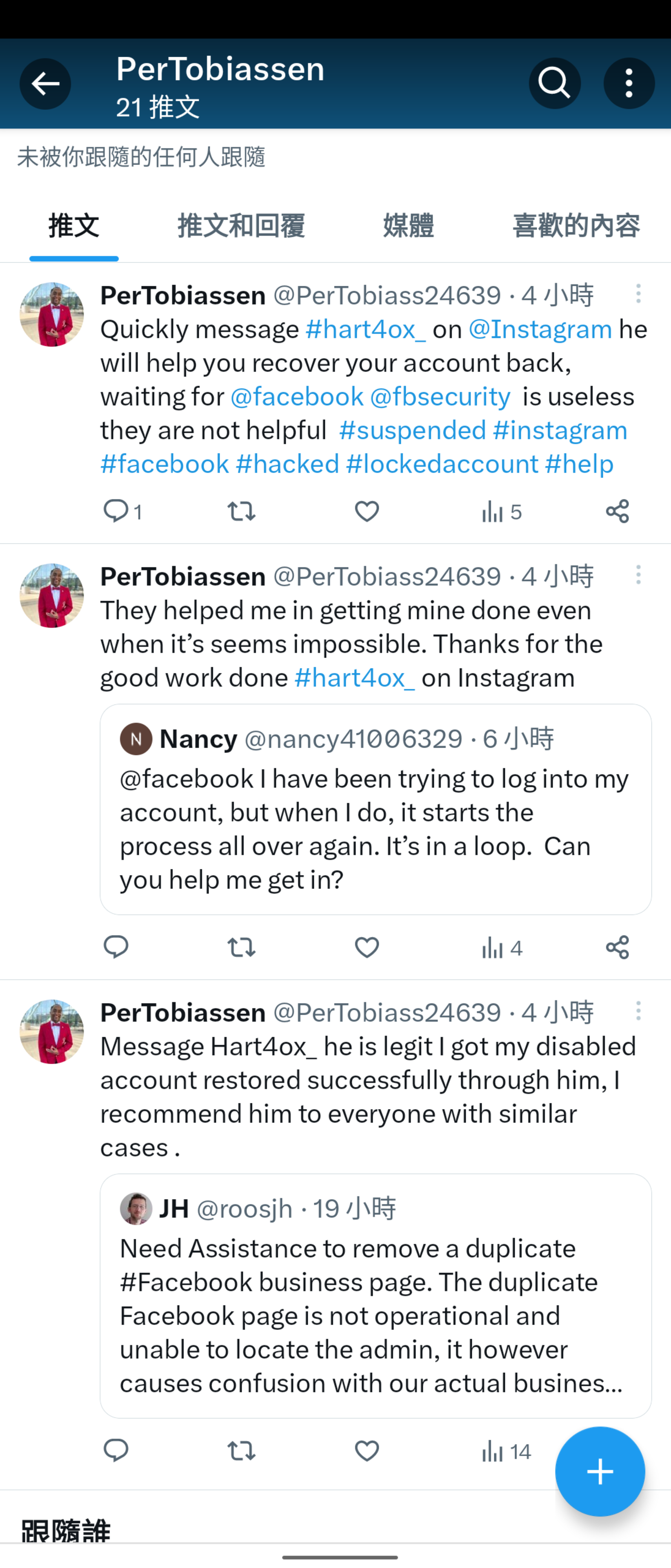Open search from the header magnifier icon

554,83
